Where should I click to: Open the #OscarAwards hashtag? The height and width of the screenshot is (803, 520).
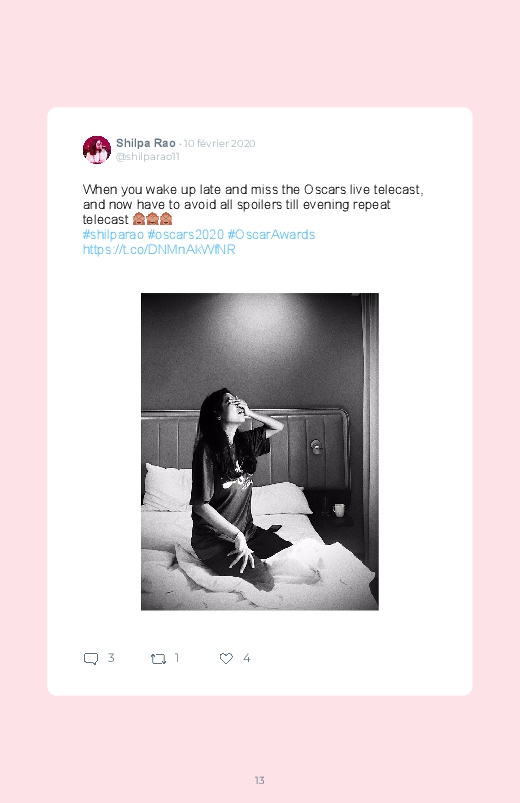point(271,235)
